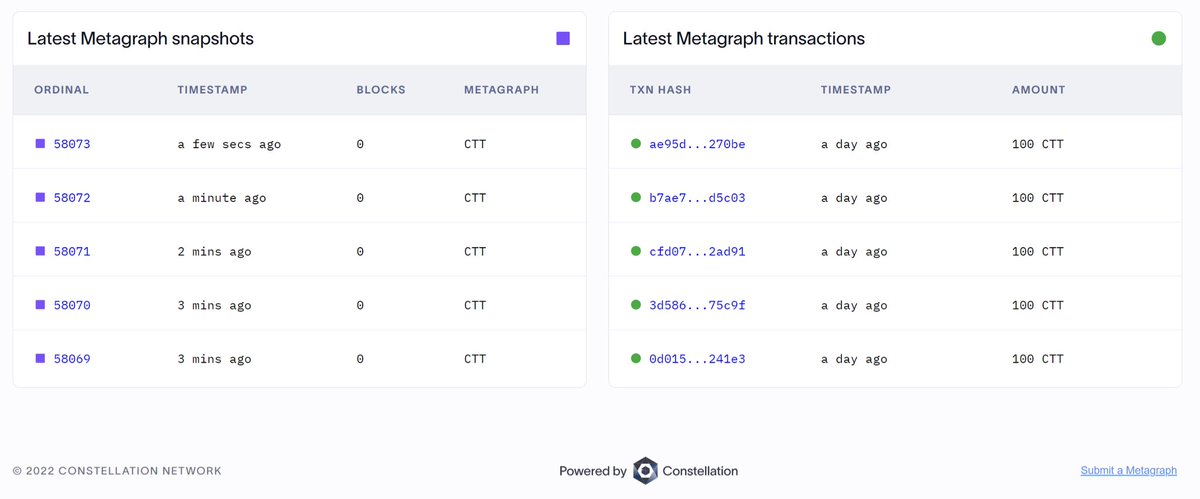Open snapshot ordinal 58072

pyautogui.click(x=72, y=198)
